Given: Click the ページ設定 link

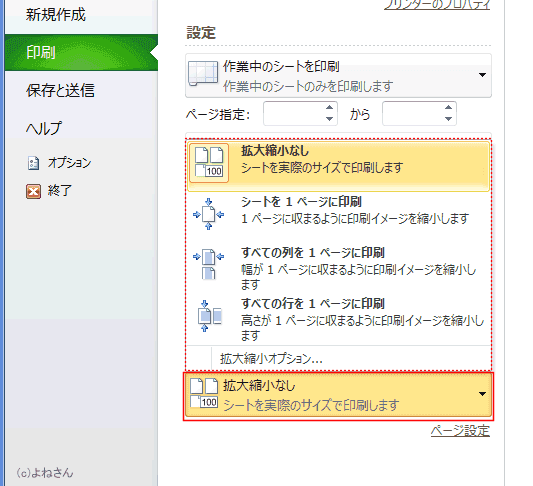Looking at the screenshot, I should click(460, 431).
